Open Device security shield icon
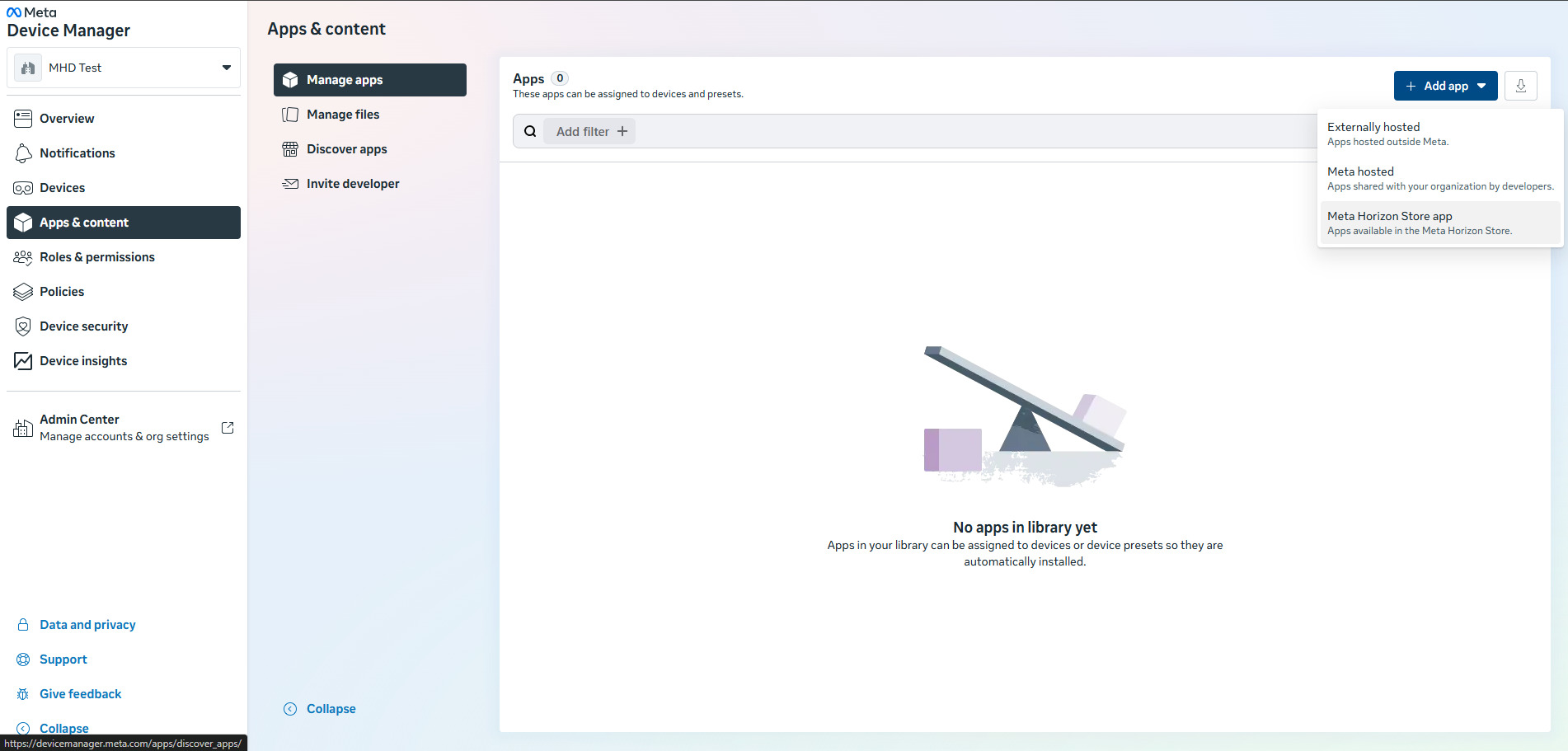This screenshot has width=1568, height=751. point(23,326)
